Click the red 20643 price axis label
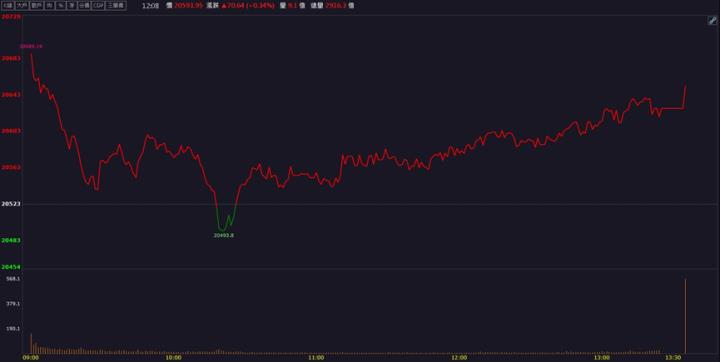Image resolution: width=720 pixels, height=362 pixels. (10, 95)
